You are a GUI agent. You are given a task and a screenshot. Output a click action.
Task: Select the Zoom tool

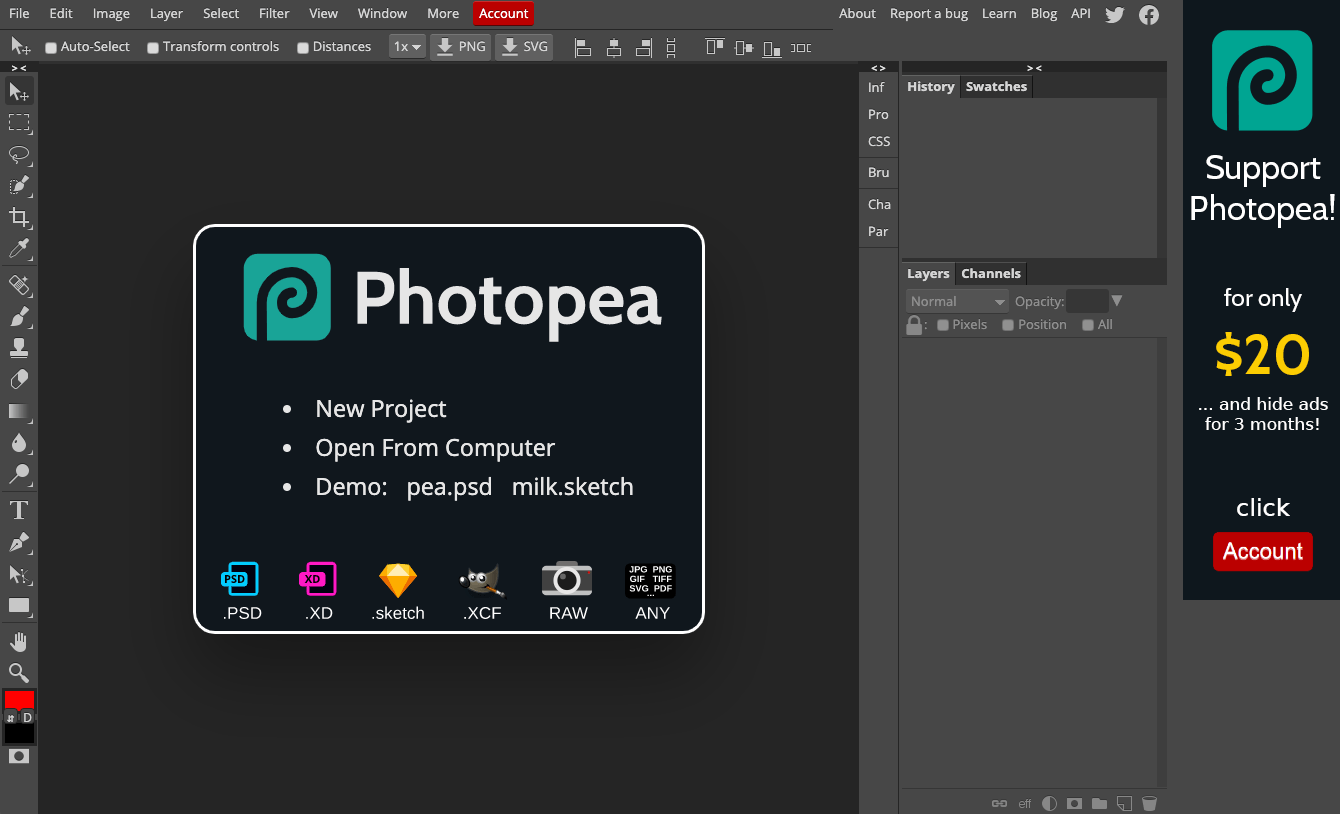[19, 672]
